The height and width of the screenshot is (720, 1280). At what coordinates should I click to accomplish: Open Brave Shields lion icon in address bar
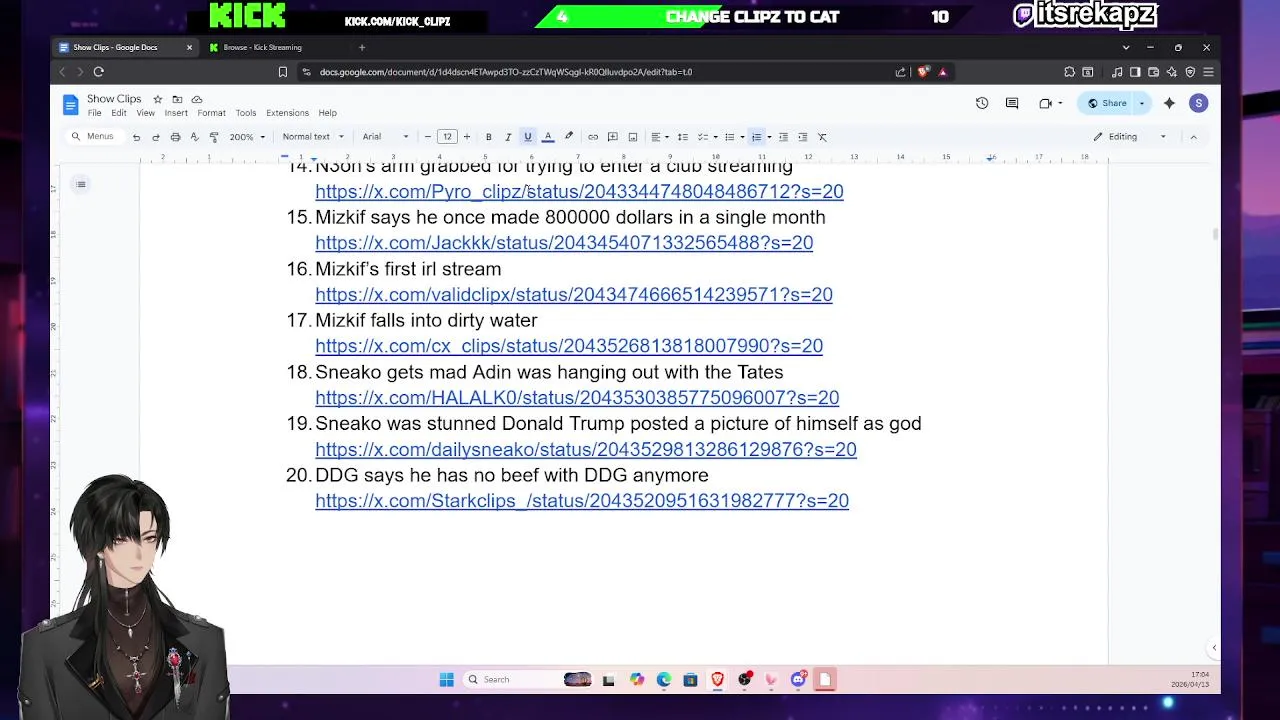922,72
